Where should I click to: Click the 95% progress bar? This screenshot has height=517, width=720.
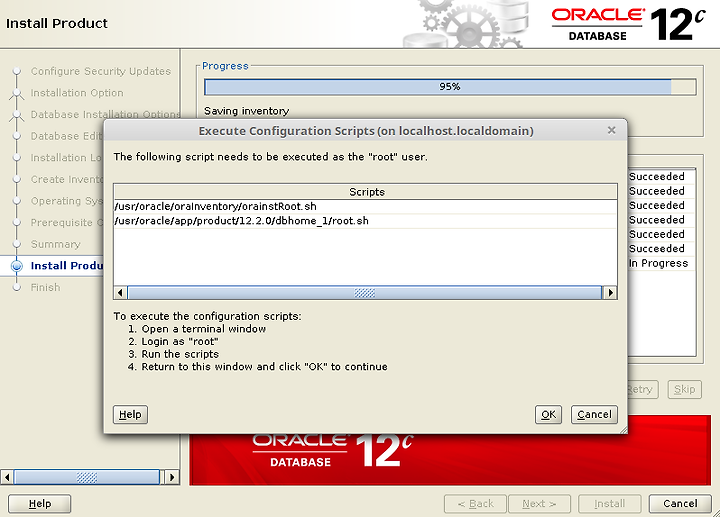click(450, 87)
